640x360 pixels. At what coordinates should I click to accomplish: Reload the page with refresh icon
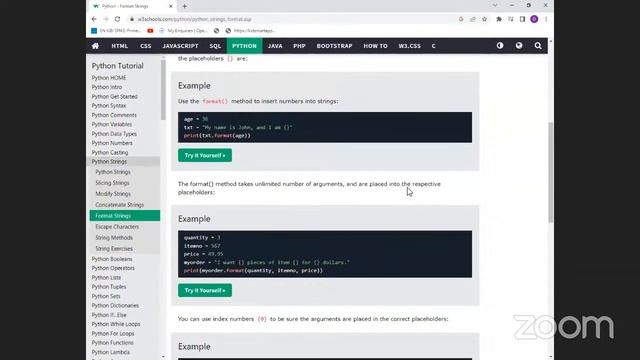pos(118,19)
